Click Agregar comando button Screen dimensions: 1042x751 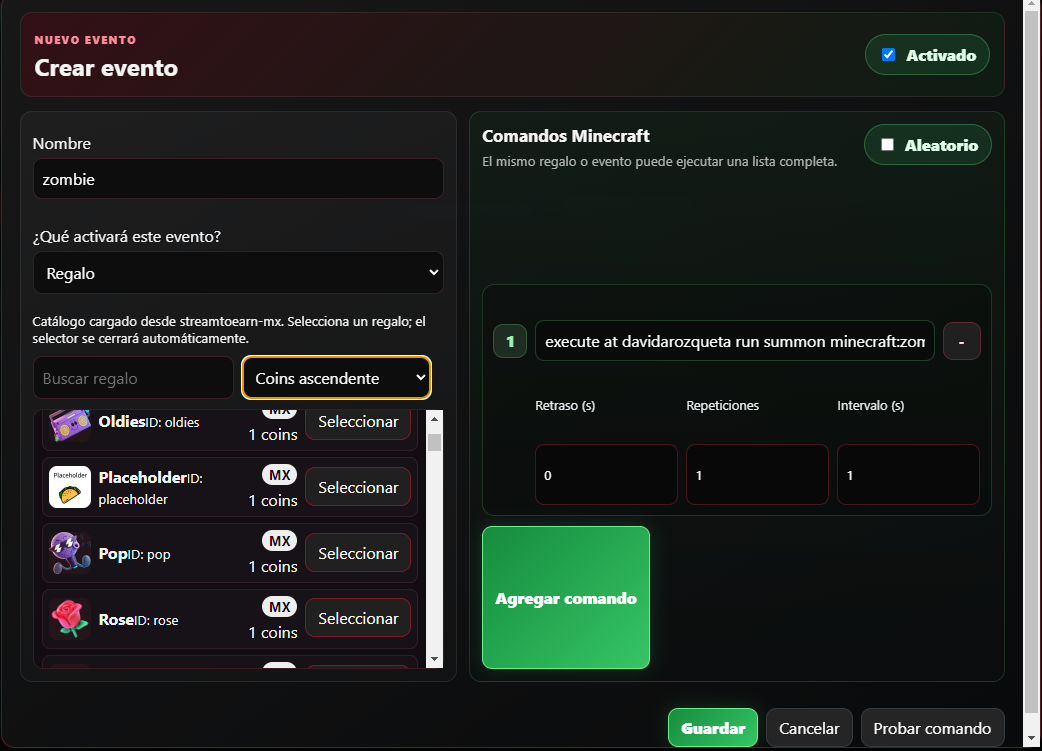pos(566,597)
